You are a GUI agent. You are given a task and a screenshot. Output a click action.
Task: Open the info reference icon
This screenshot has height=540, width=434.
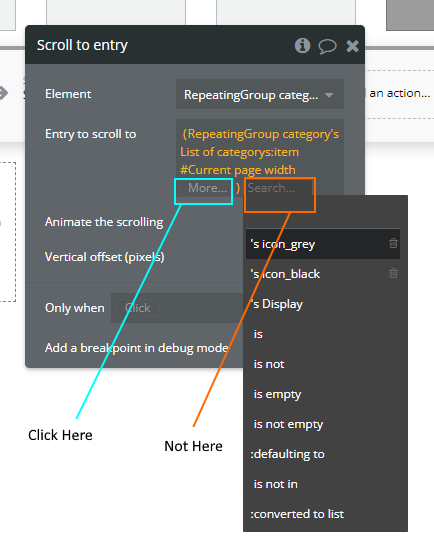point(302,45)
